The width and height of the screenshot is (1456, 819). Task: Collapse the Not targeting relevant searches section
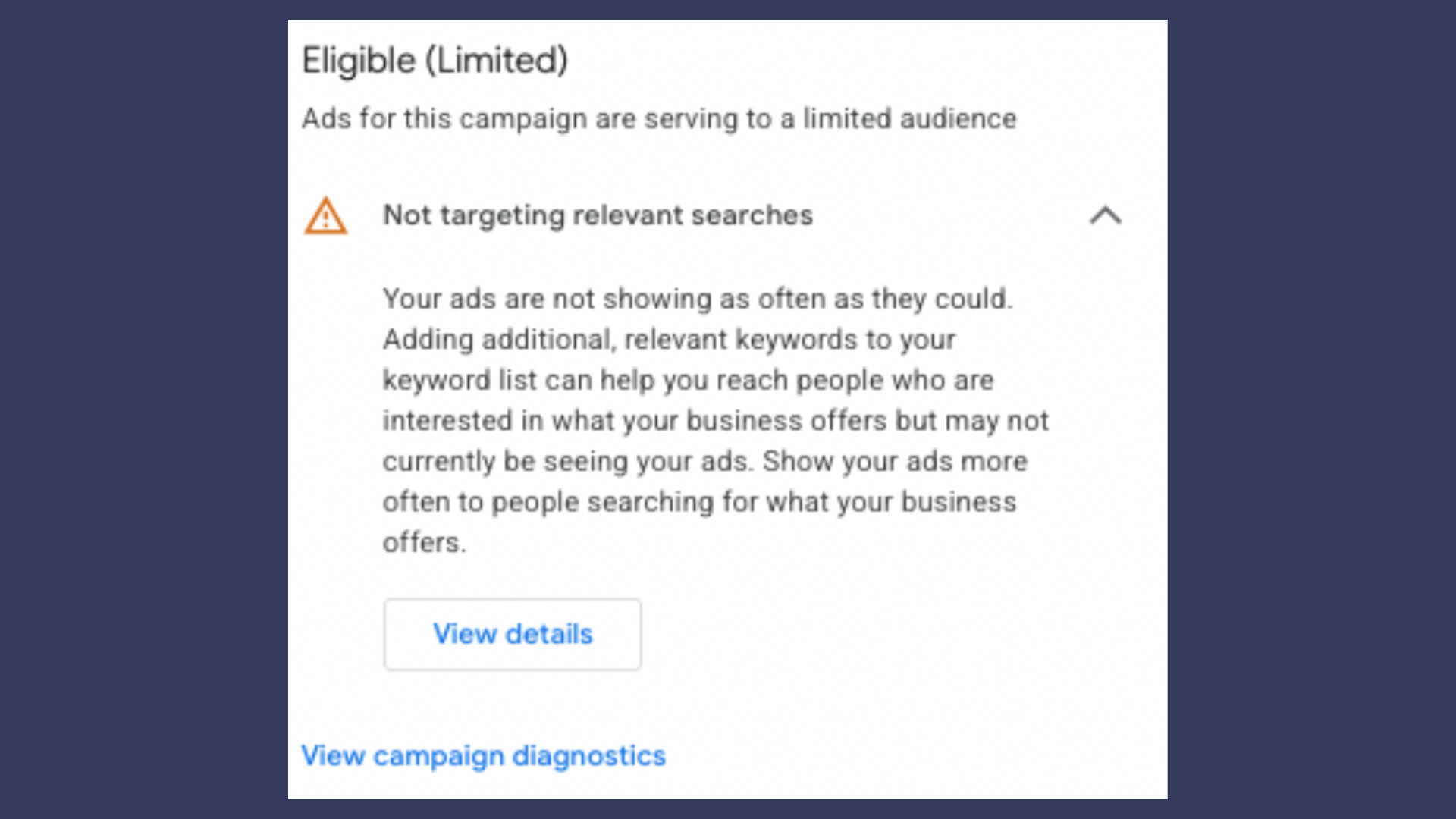coord(1105,216)
